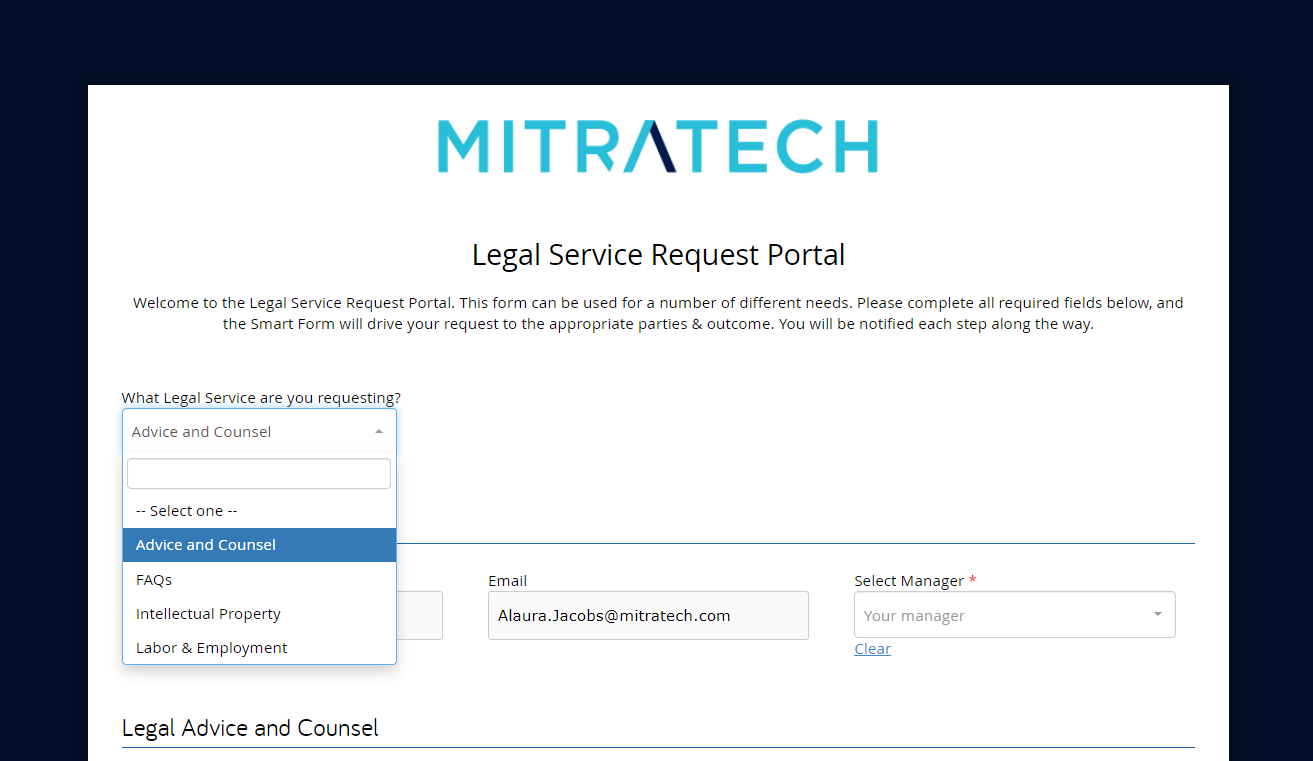Select "Intellectual Property" from the list
The width and height of the screenshot is (1313, 761).
pos(208,613)
